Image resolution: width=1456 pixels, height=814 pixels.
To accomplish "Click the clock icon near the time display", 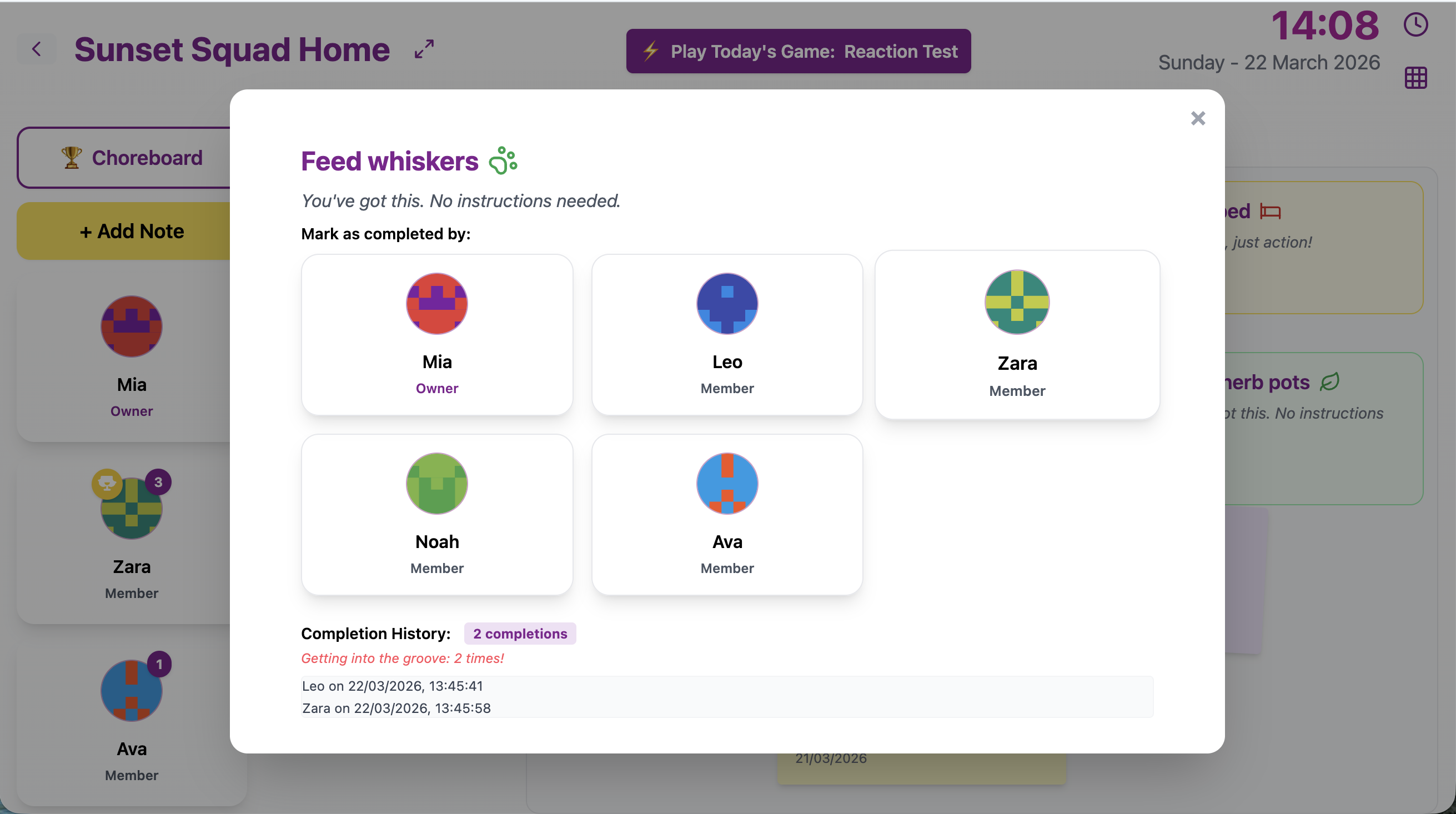I will (1416, 24).
